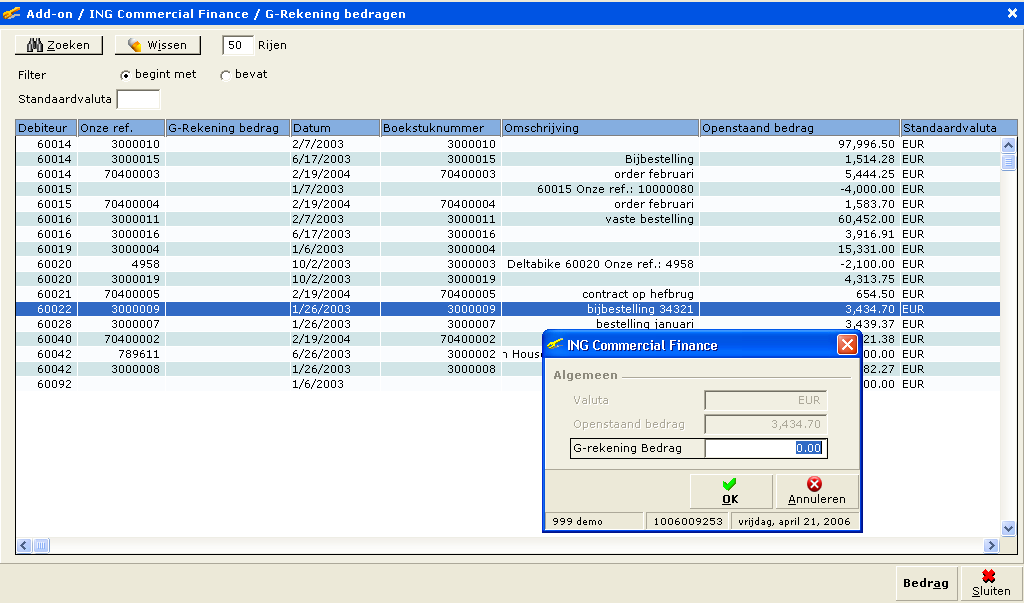Screen dimensions: 1024x603
Task: Click the Standaardvaluta filter text box
Action: 138,99
